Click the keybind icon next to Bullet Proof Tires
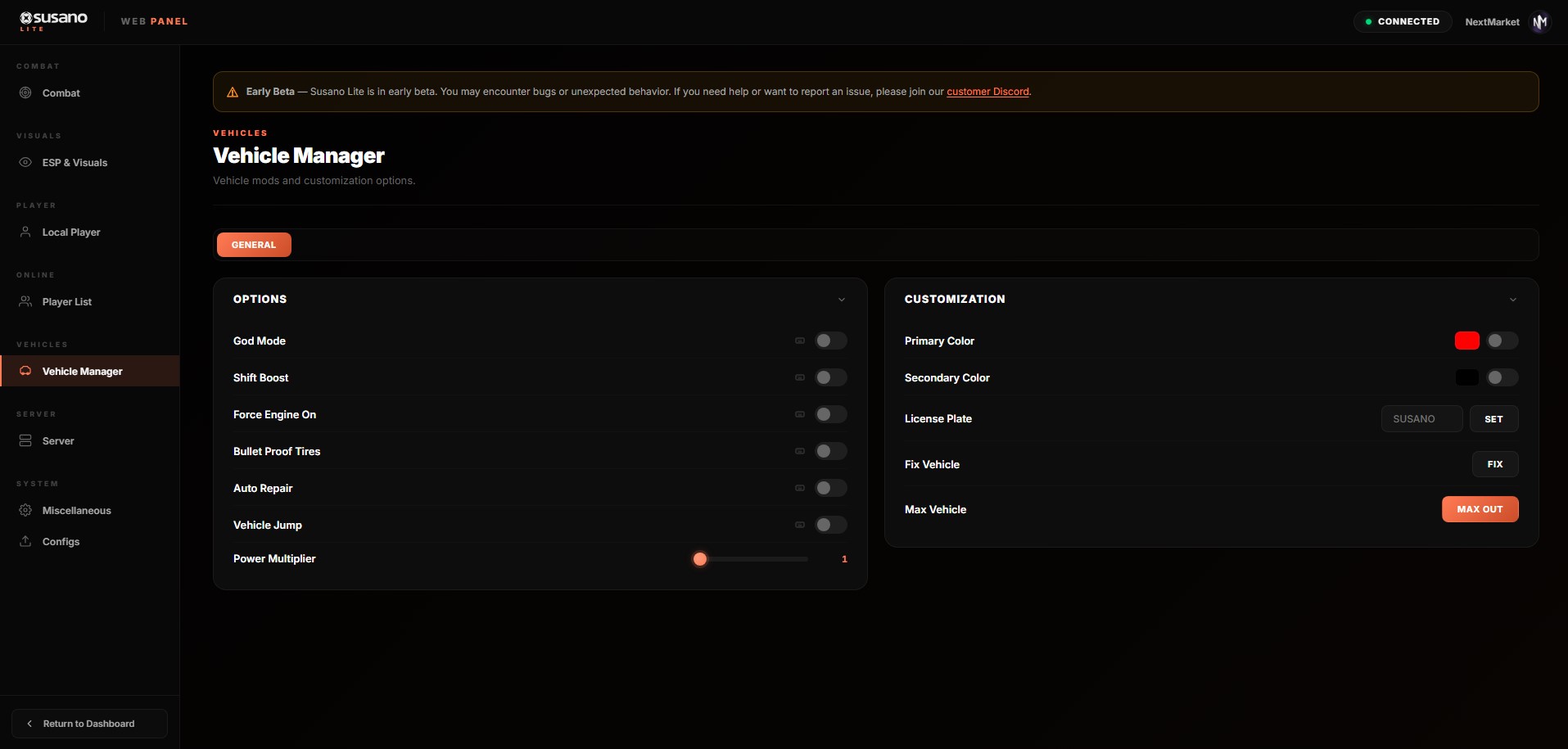The image size is (1568, 749). point(800,451)
